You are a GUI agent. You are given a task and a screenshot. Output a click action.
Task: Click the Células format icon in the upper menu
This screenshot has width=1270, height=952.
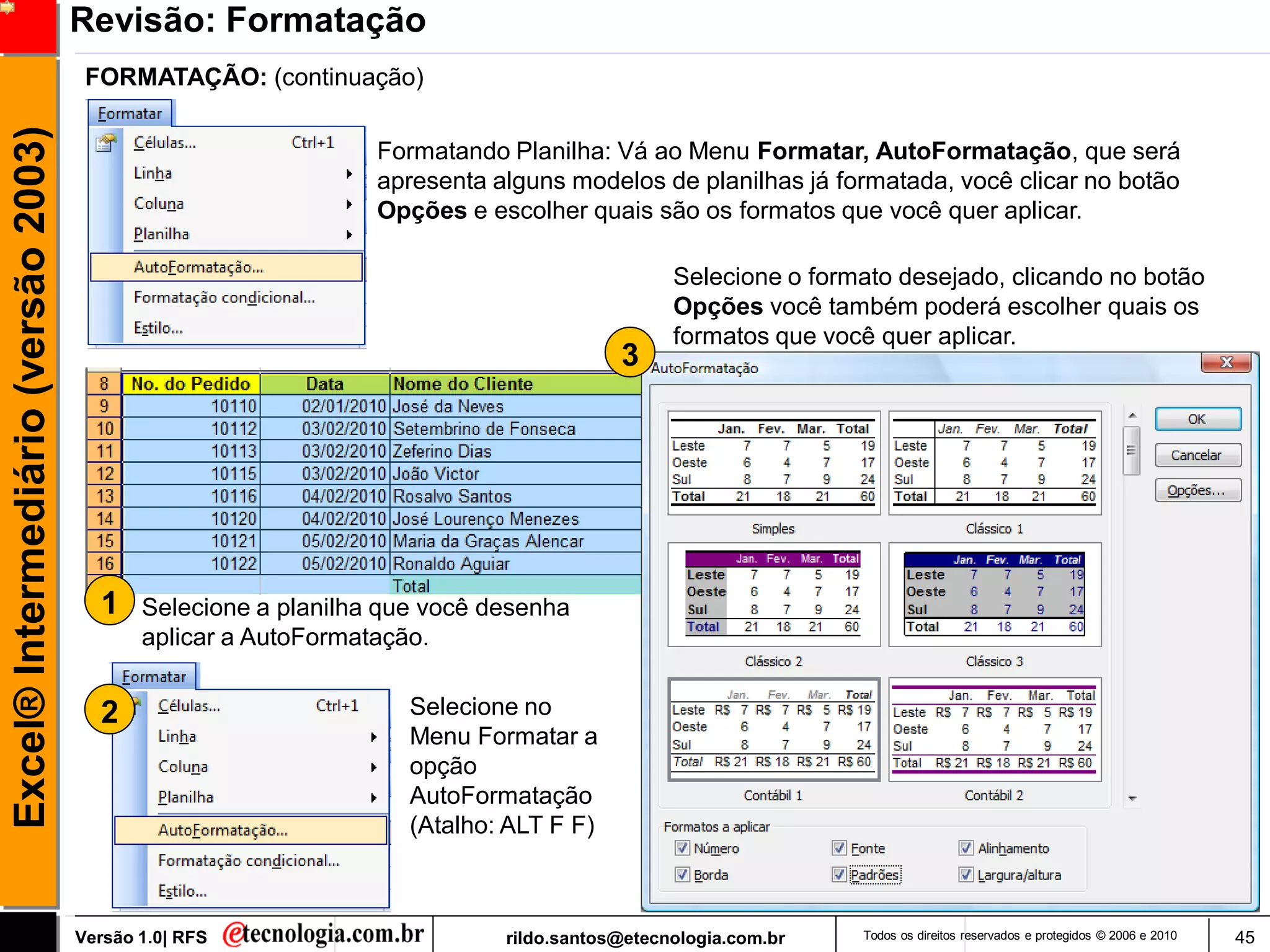[107, 143]
